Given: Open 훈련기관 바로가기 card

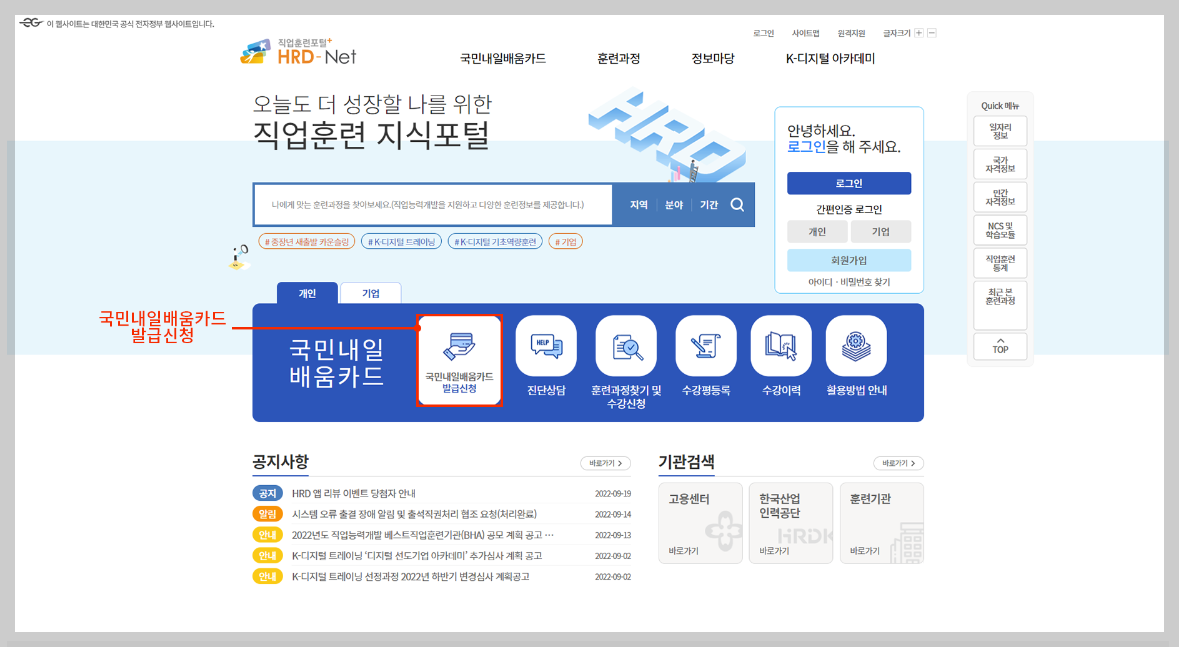Looking at the screenshot, I should 882,524.
